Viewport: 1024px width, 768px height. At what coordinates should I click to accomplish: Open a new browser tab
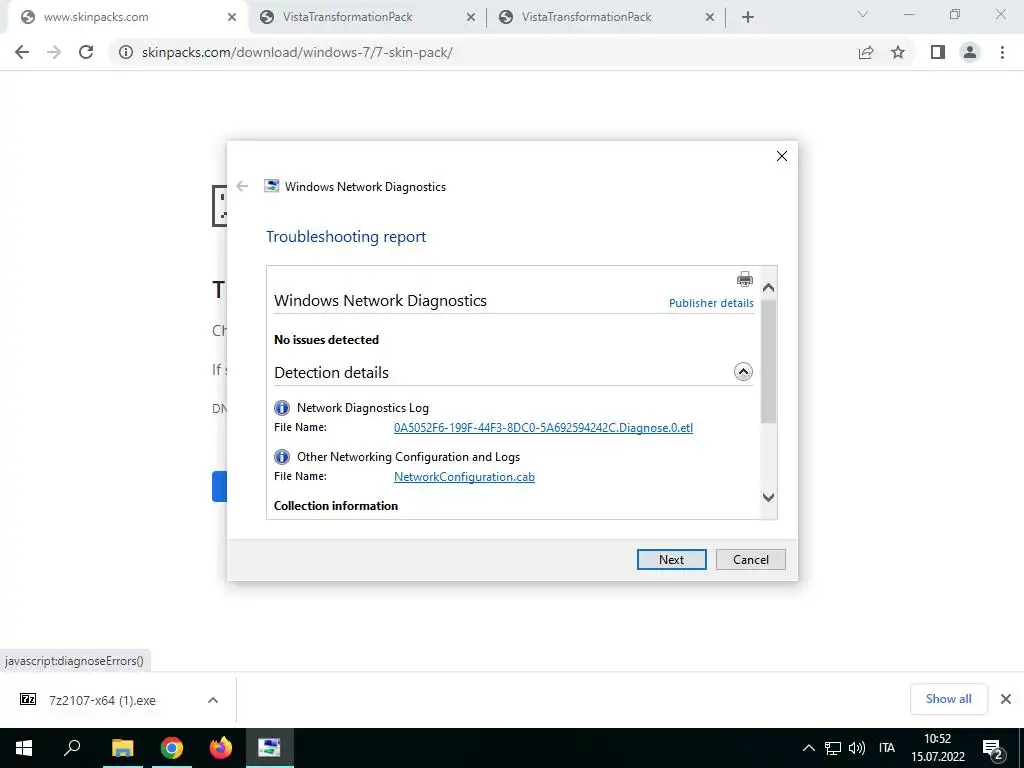(748, 18)
